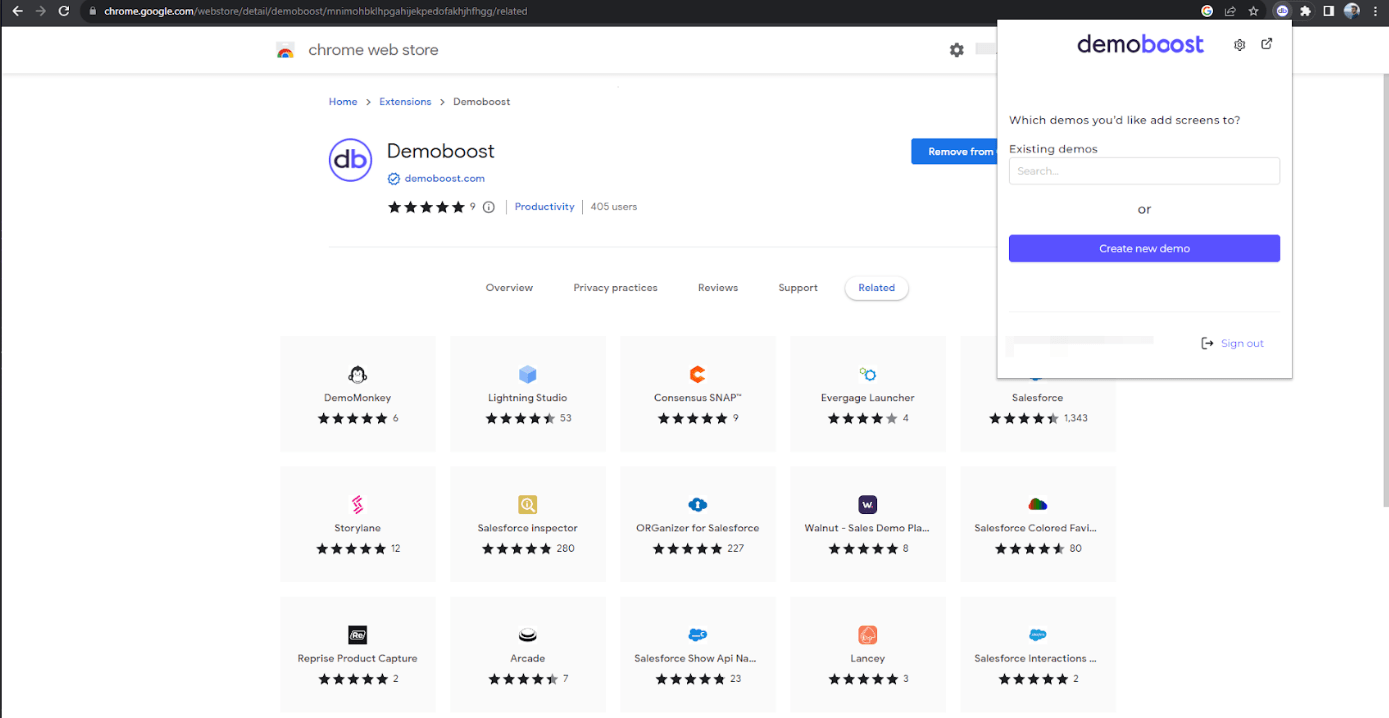Click the Consensus SNAP flame icon
The width and height of the screenshot is (1389, 718).
[697, 373]
